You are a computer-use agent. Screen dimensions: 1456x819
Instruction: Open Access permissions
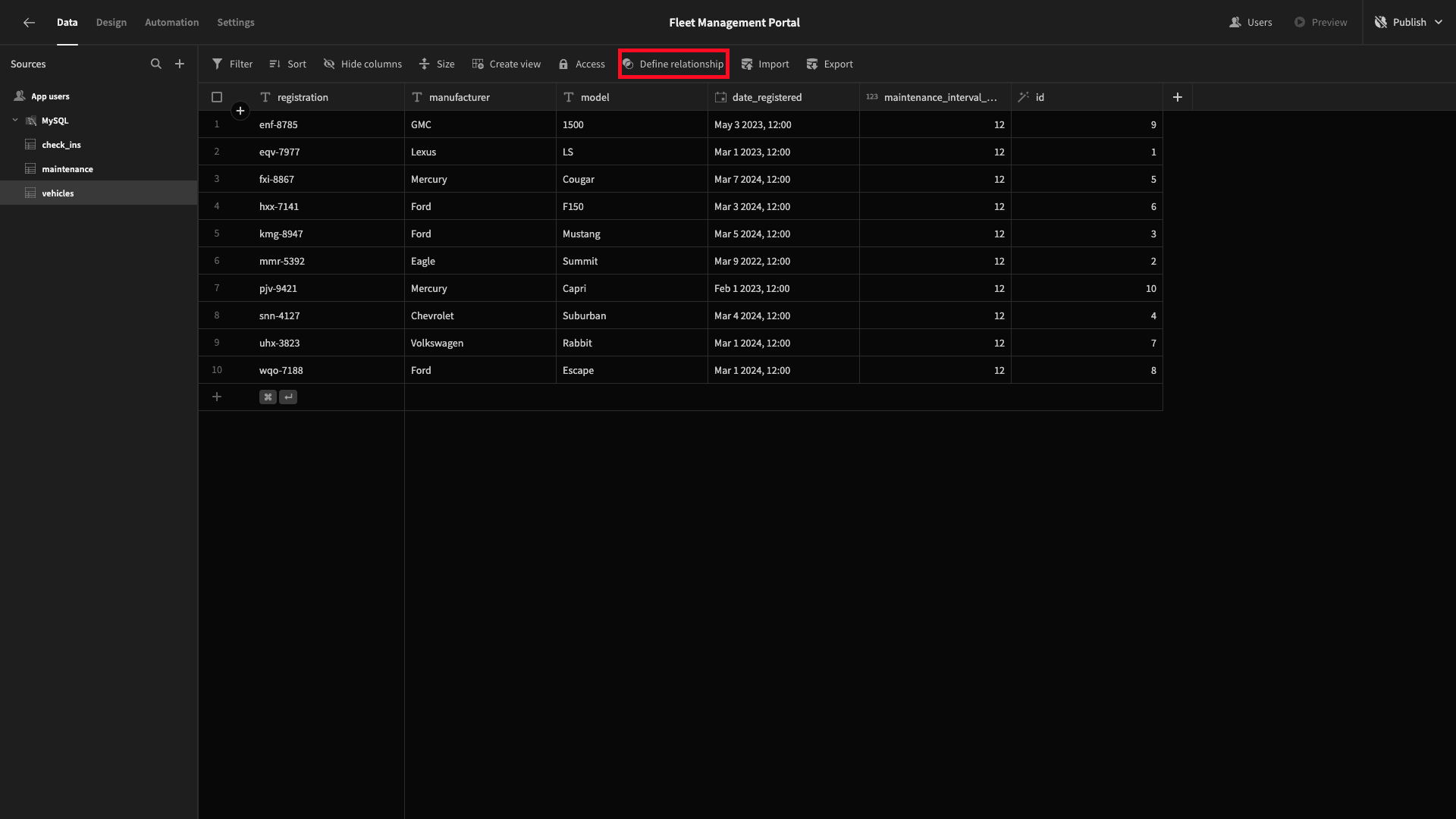pyautogui.click(x=582, y=64)
